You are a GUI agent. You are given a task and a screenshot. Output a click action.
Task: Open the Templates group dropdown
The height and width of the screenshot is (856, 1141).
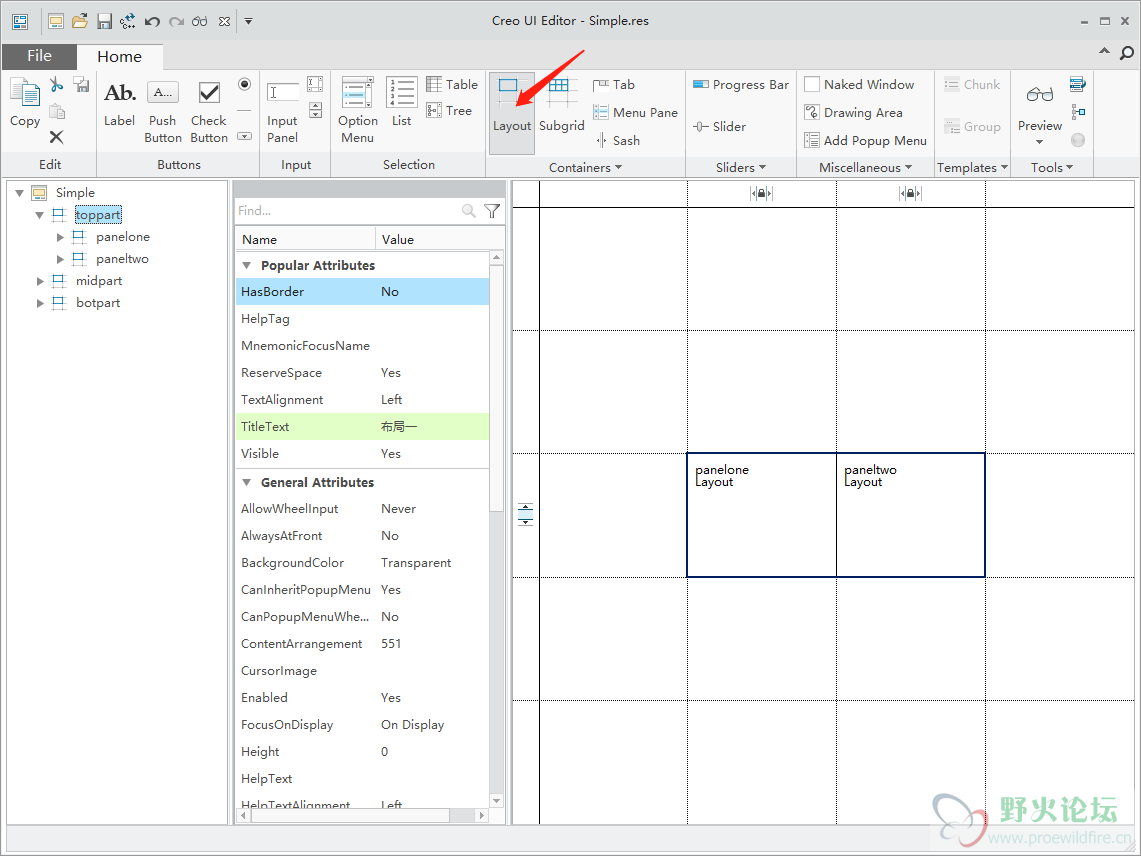(x=972, y=167)
